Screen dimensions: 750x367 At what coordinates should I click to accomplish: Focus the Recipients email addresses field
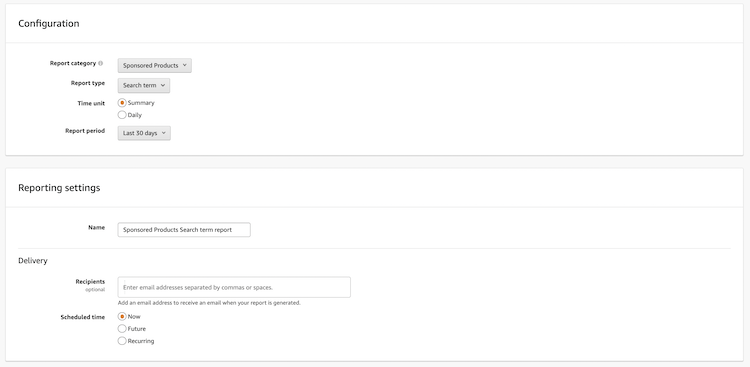pos(234,287)
